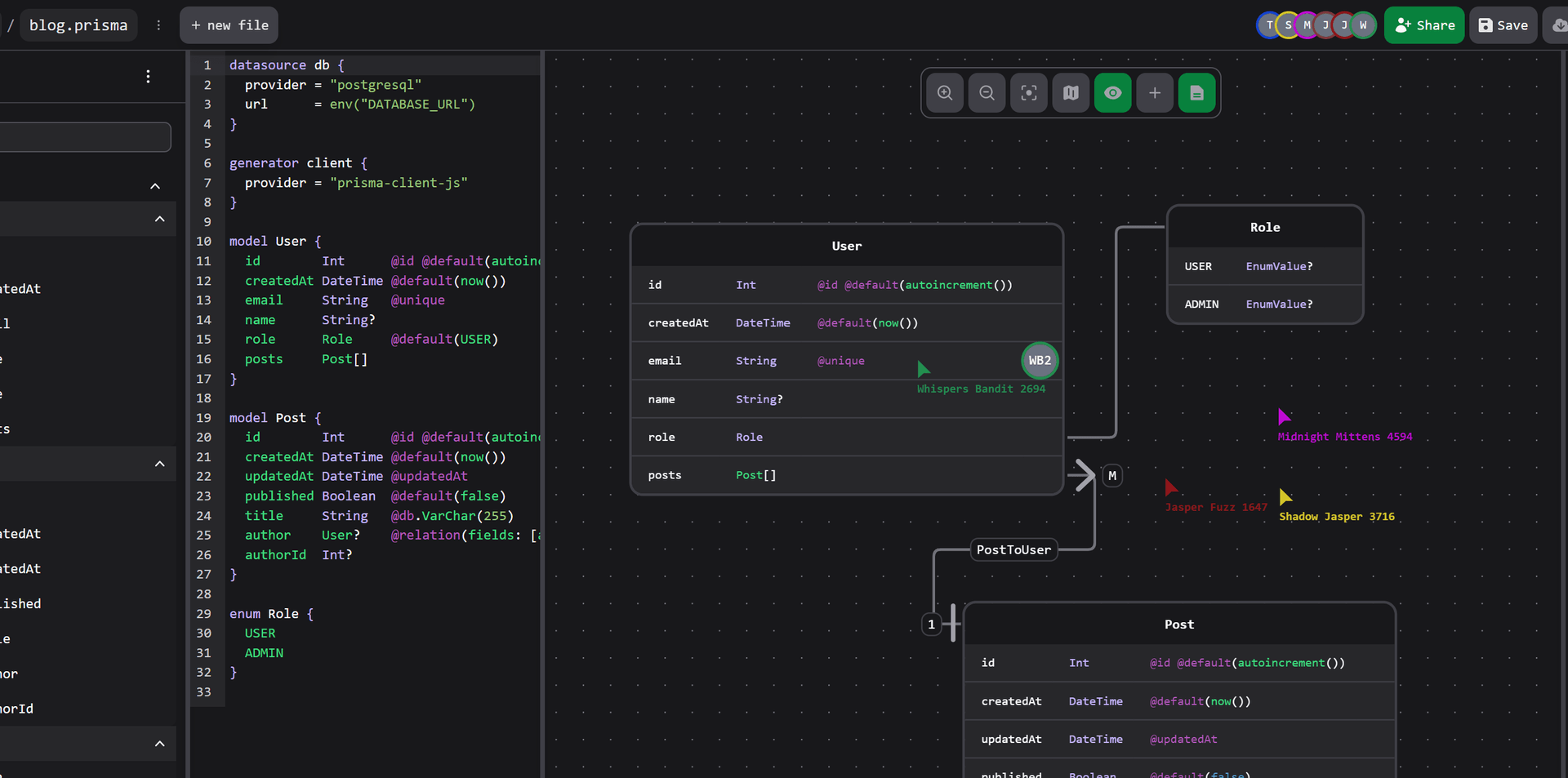1568x778 pixels.
Task: Click collaborator avatar W
Action: 1364,24
